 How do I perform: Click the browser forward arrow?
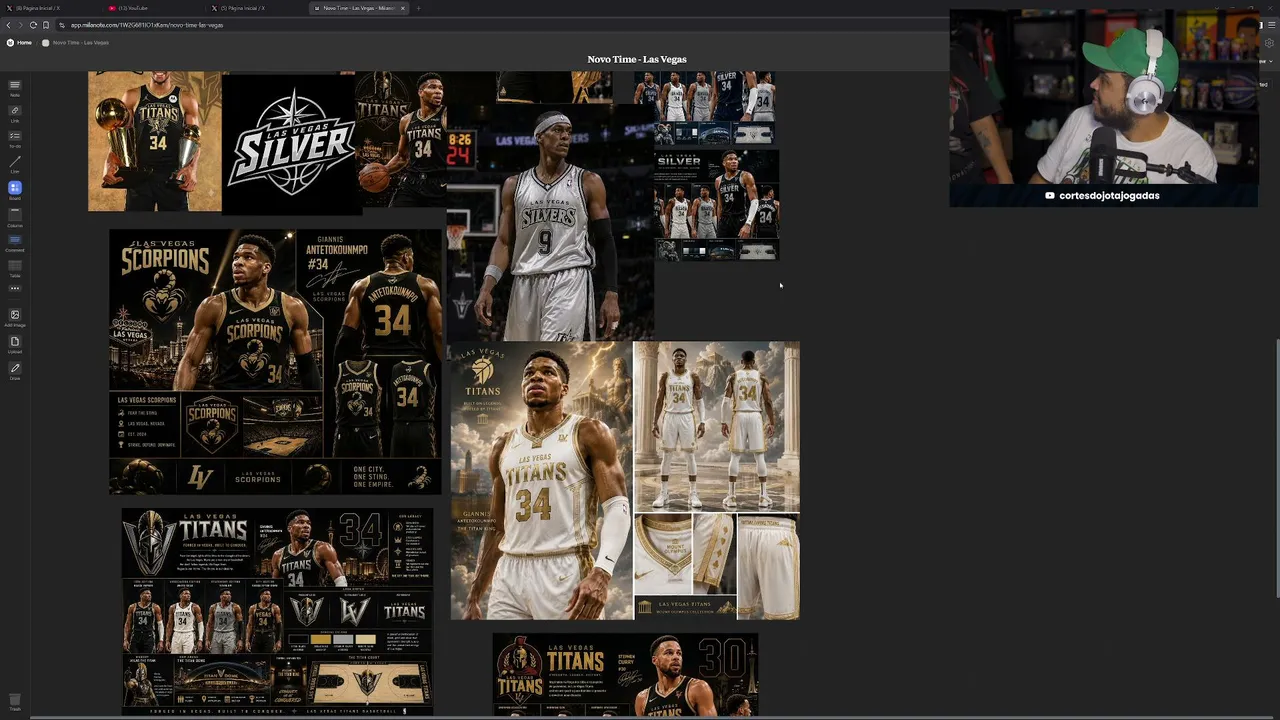[21, 25]
